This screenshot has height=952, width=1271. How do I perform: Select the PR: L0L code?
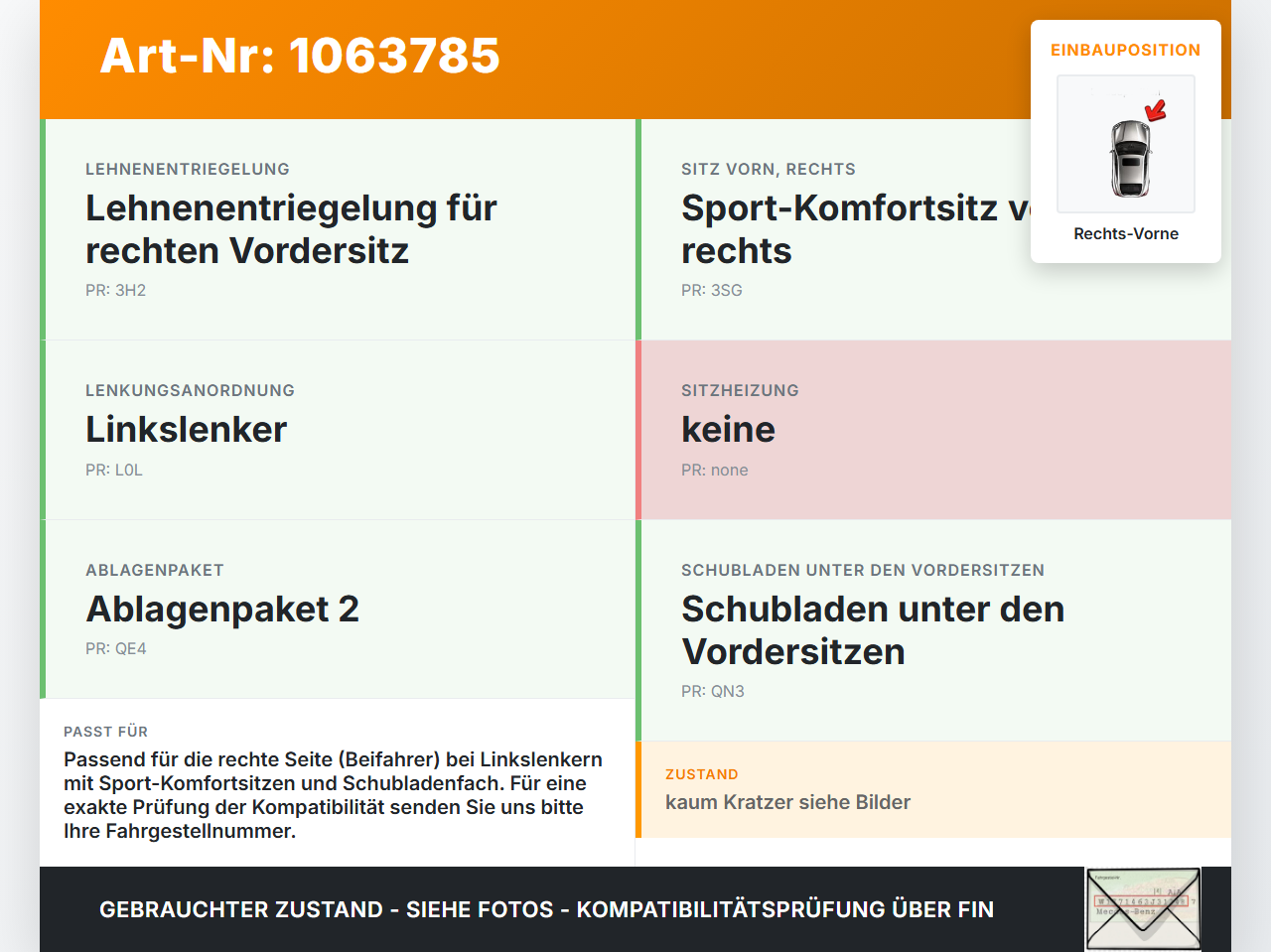pos(114,470)
